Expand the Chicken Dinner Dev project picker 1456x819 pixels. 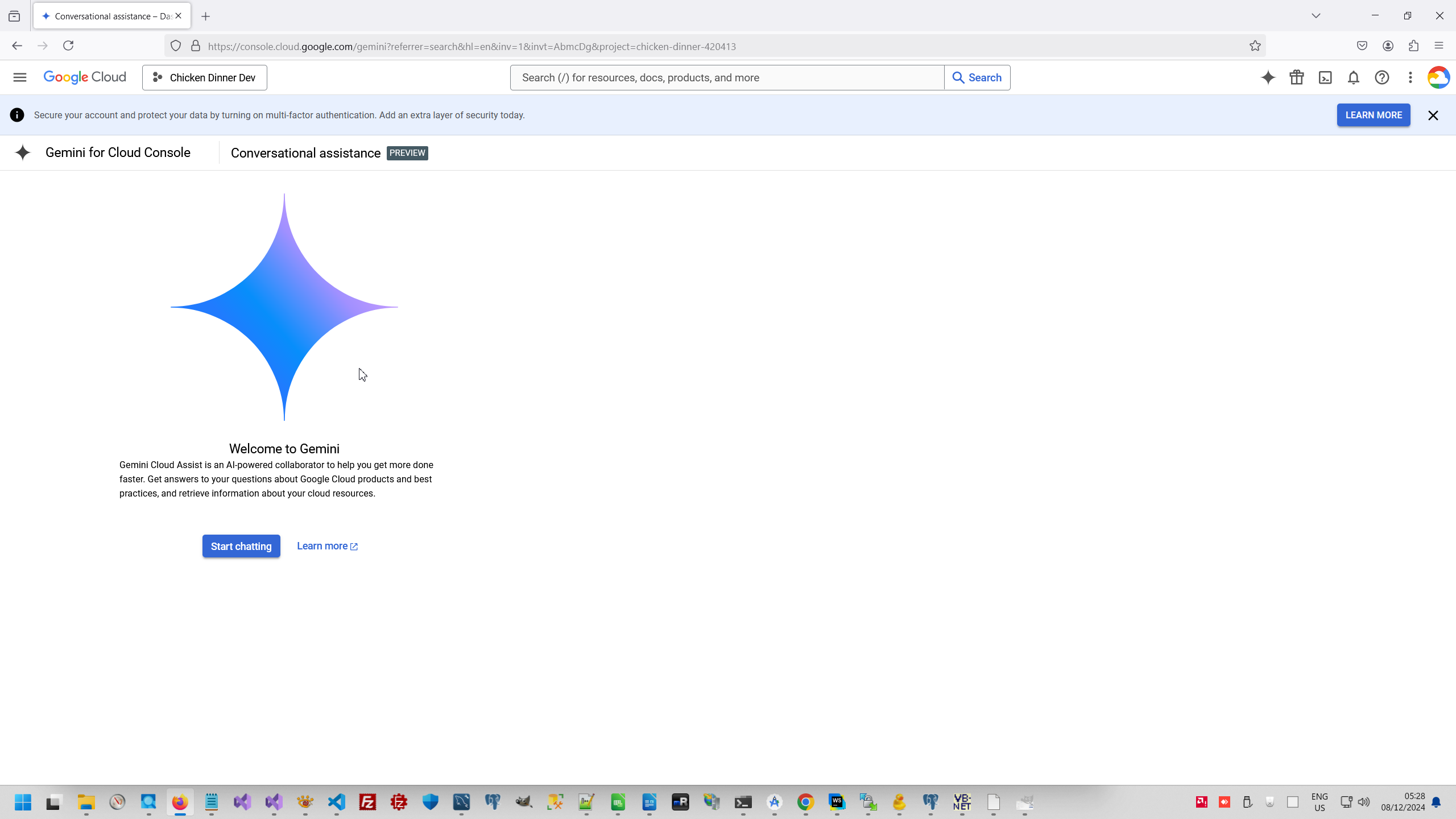coord(205,77)
